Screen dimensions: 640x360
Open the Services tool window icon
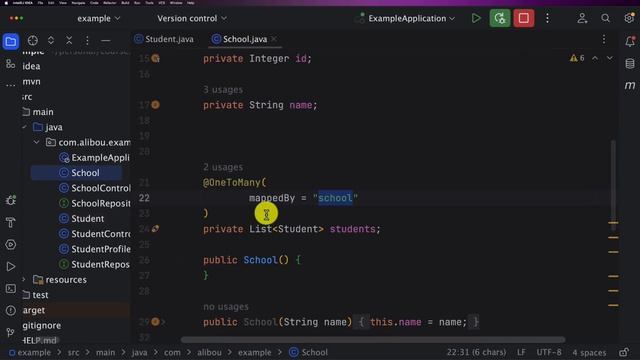(x=11, y=244)
